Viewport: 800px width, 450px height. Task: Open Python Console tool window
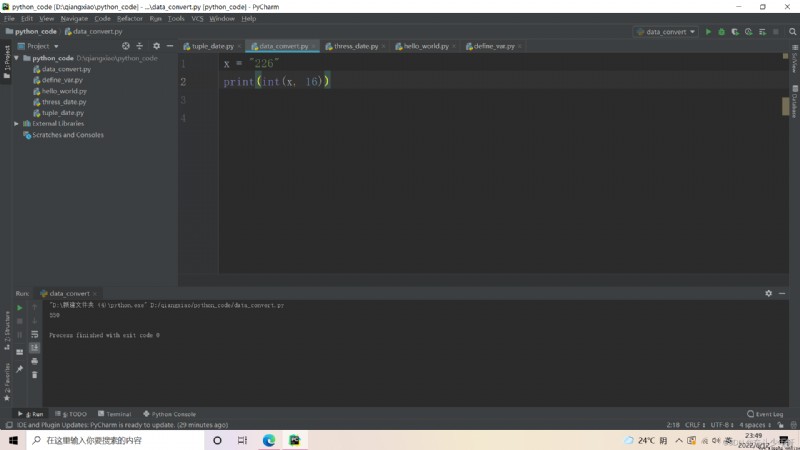[169, 414]
